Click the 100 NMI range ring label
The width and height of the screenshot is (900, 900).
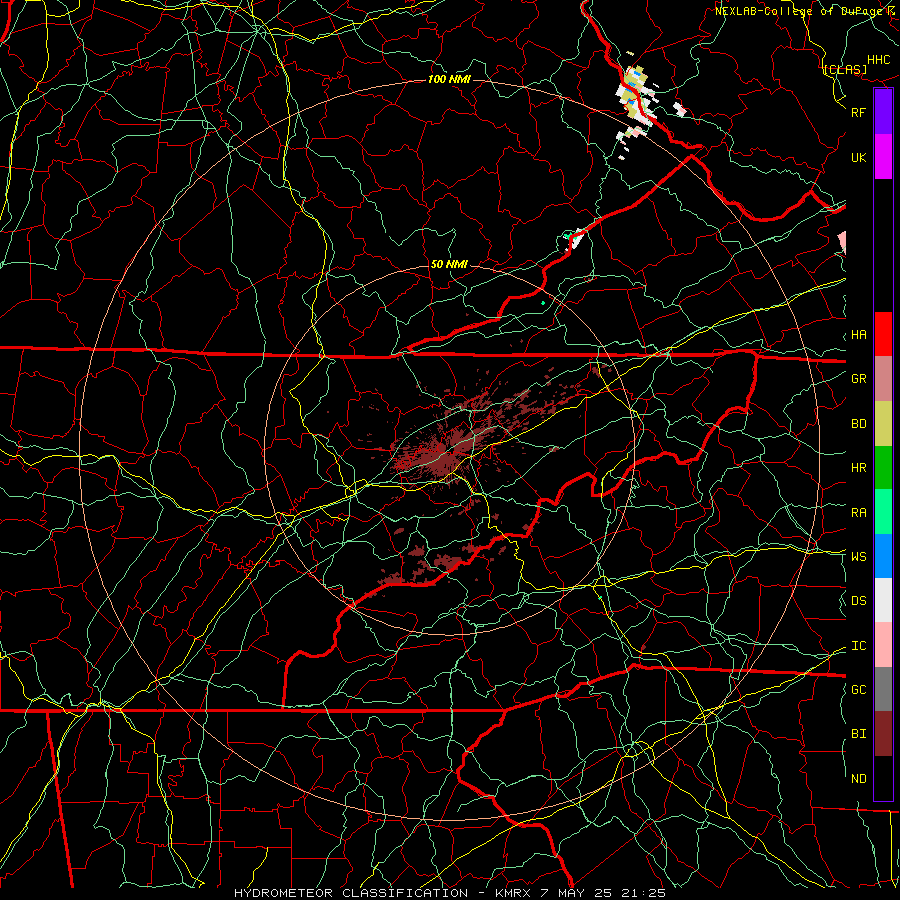pyautogui.click(x=449, y=79)
